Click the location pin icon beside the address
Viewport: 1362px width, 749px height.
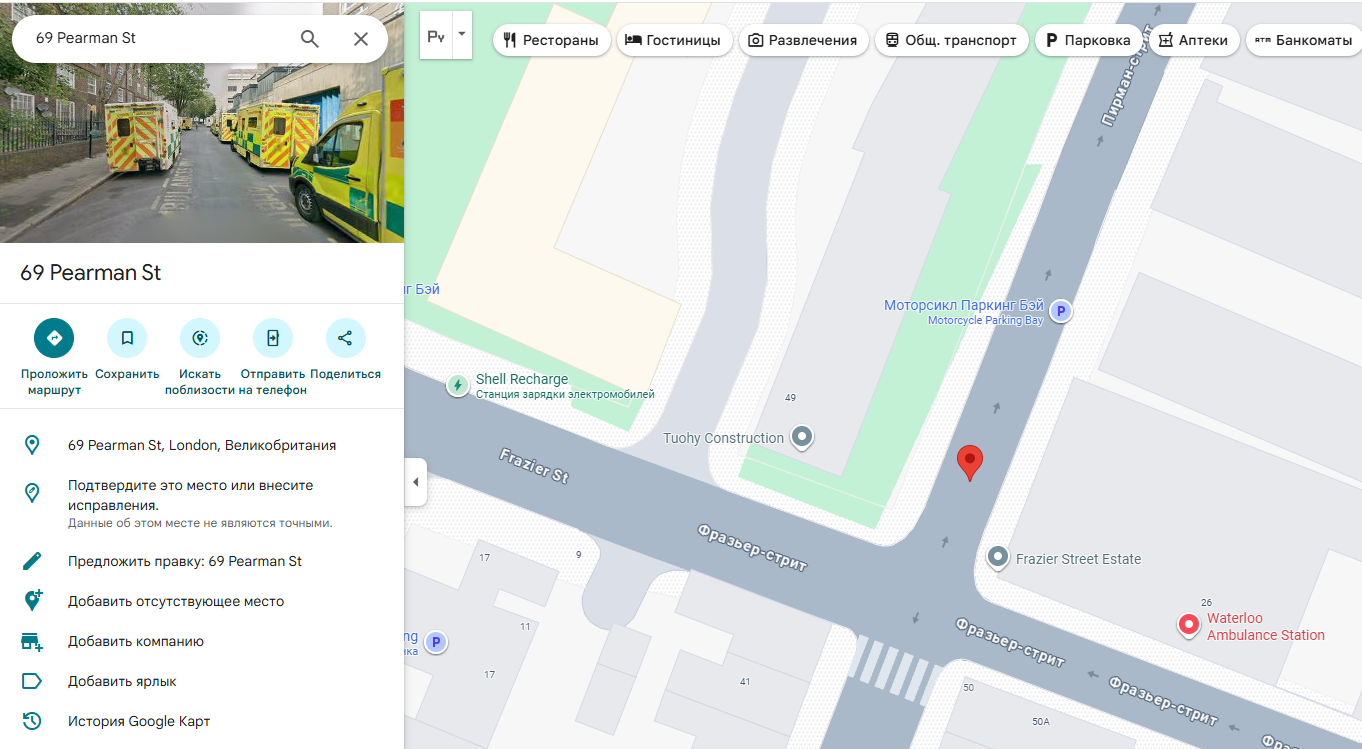(32, 445)
